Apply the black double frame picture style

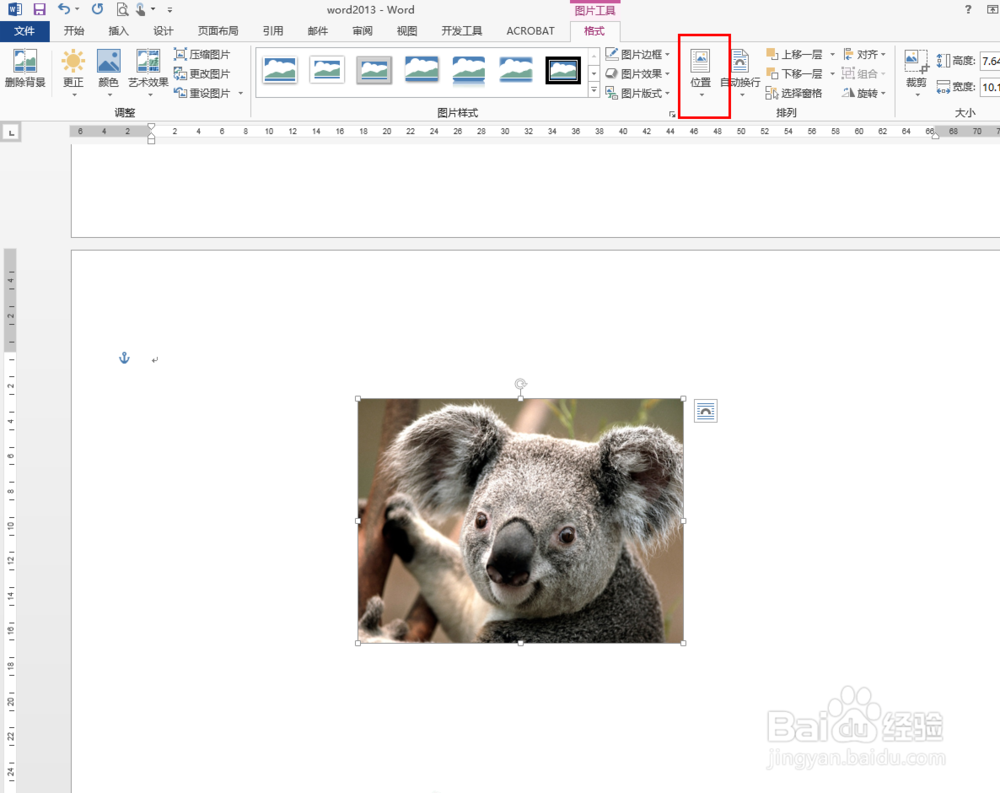563,70
